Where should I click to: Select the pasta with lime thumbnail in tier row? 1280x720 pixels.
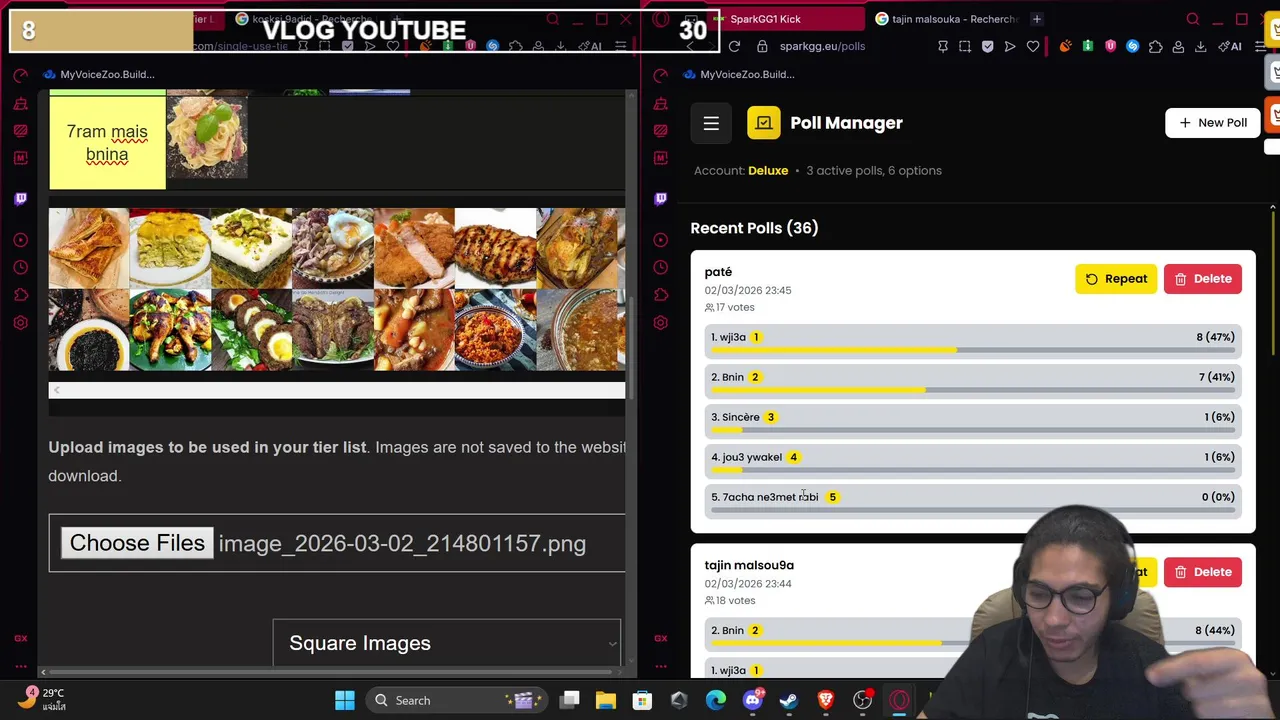[x=207, y=138]
